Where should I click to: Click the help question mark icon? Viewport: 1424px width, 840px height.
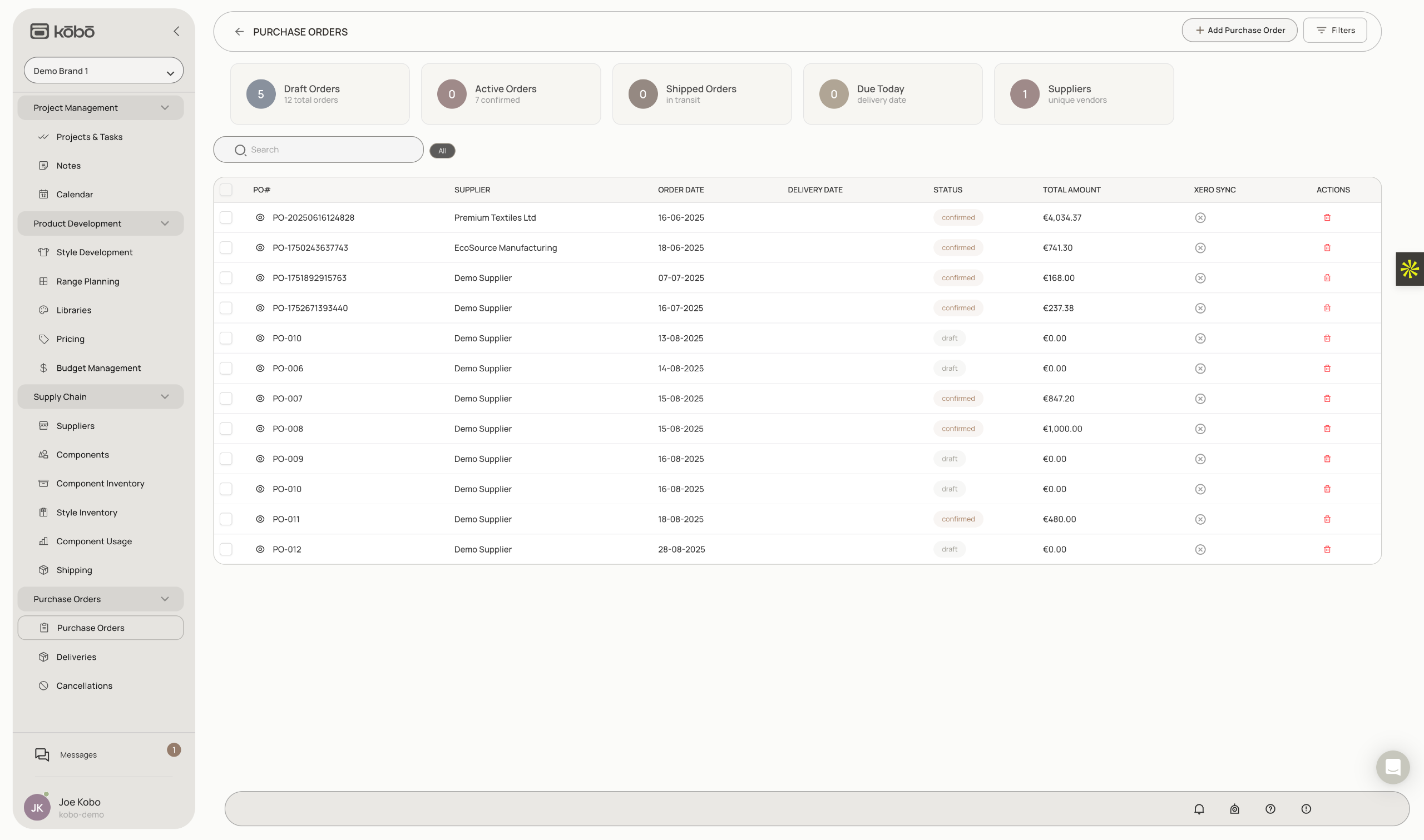[1270, 808]
